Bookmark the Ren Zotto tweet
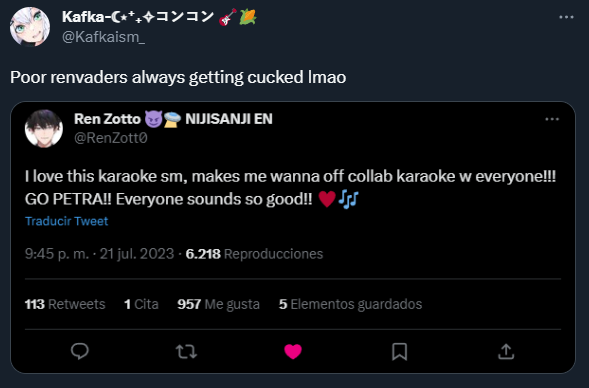589x388 pixels. [x=399, y=352]
